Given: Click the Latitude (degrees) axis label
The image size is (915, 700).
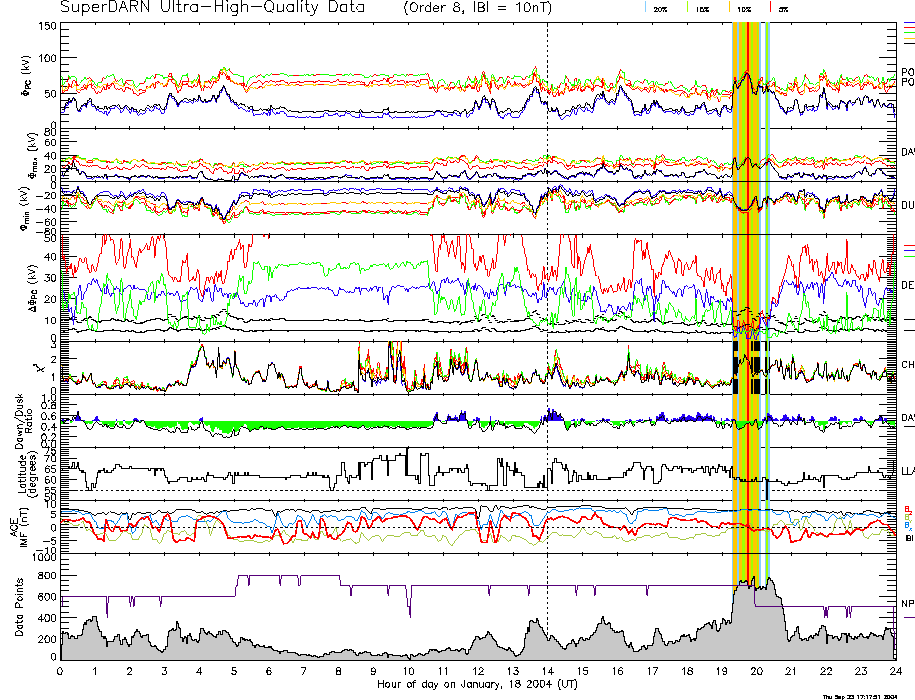Looking at the screenshot, I should coord(27,474).
